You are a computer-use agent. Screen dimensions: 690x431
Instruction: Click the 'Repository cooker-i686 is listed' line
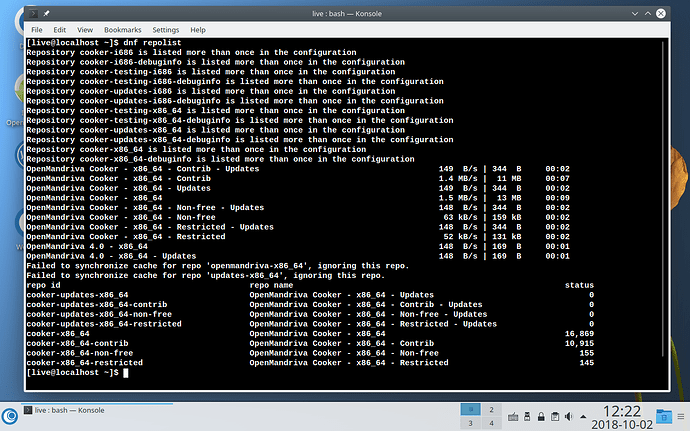(x=191, y=52)
